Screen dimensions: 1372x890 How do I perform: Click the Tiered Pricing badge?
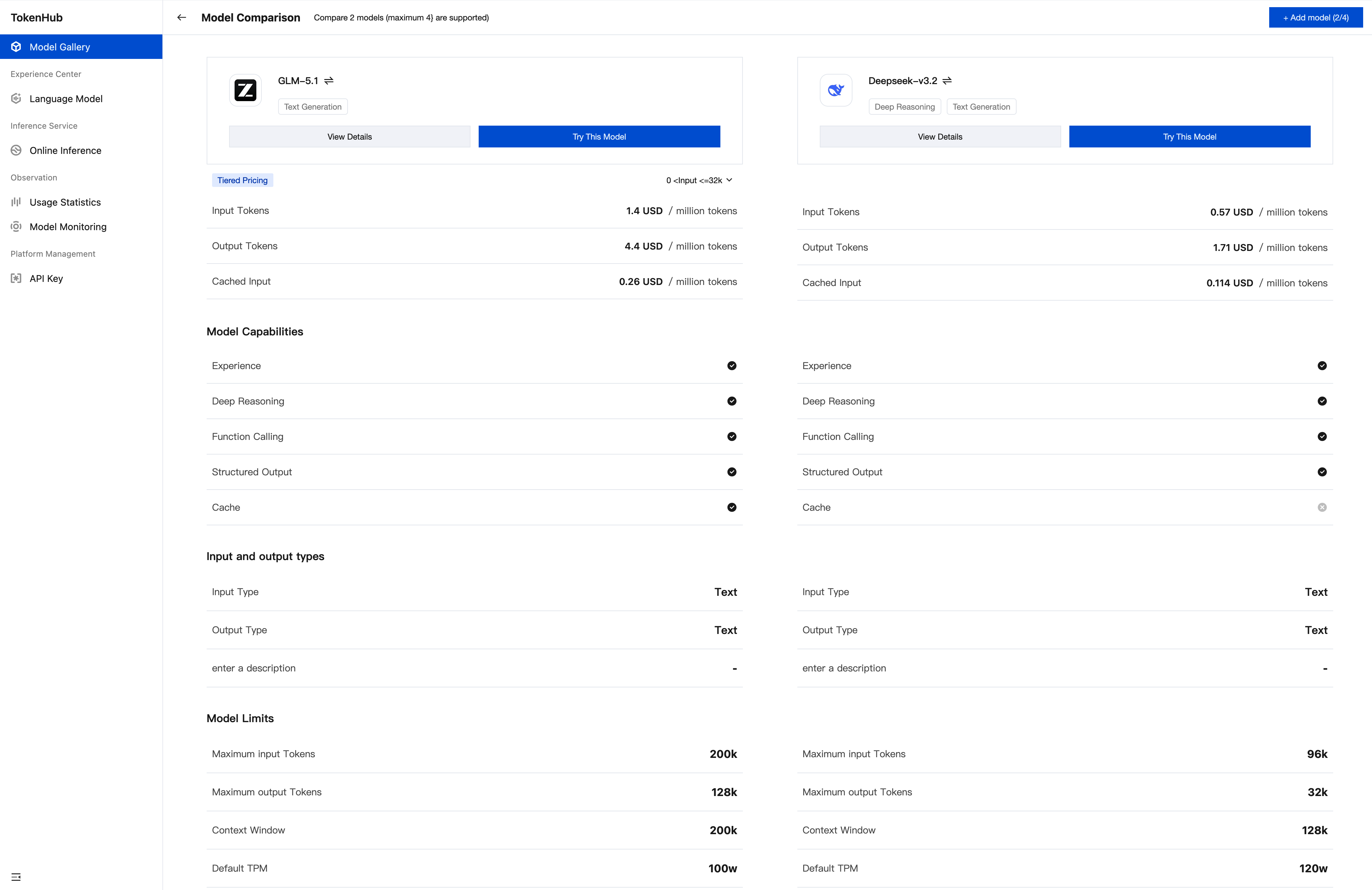point(242,180)
